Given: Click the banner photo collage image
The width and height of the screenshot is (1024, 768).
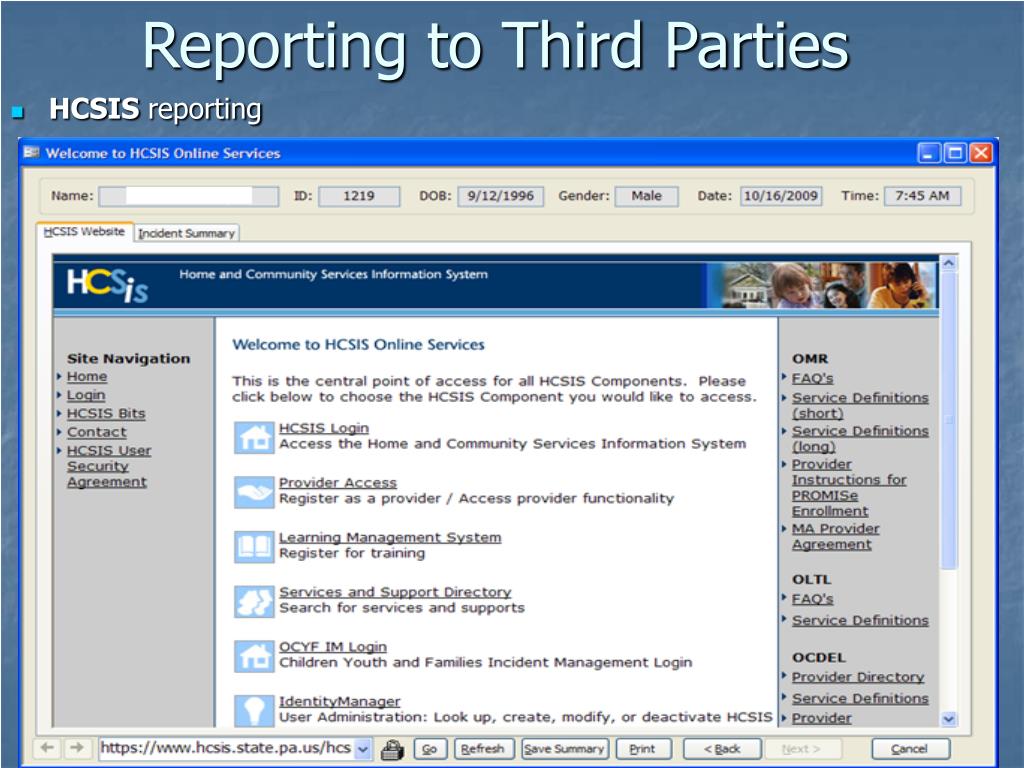Looking at the screenshot, I should [x=823, y=285].
